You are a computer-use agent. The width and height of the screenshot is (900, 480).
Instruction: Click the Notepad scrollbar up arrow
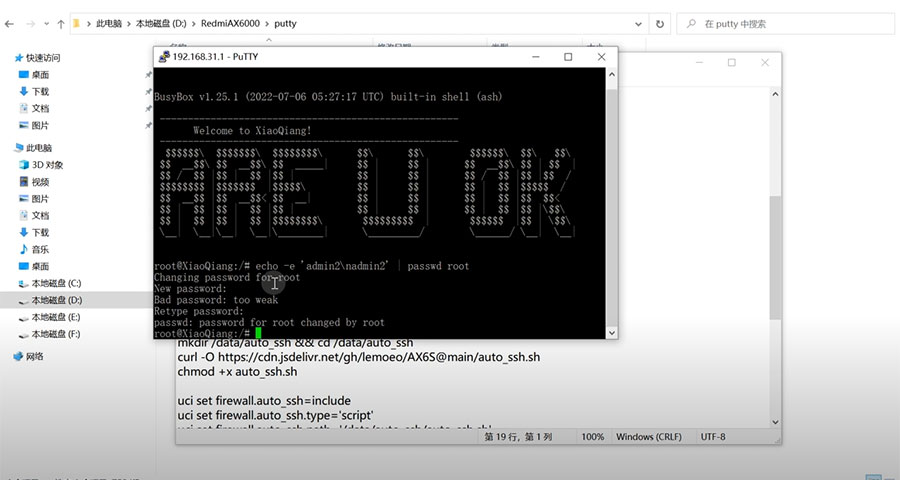point(775,94)
